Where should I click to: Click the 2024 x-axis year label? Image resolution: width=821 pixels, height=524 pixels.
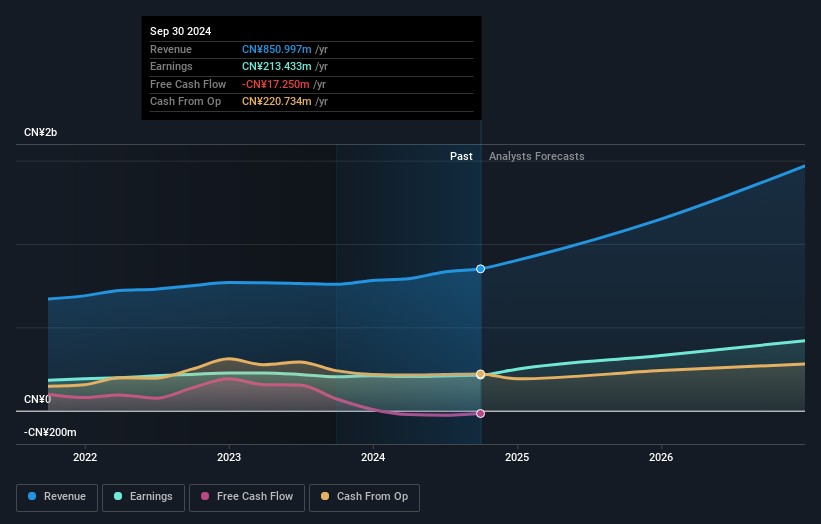coord(373,458)
